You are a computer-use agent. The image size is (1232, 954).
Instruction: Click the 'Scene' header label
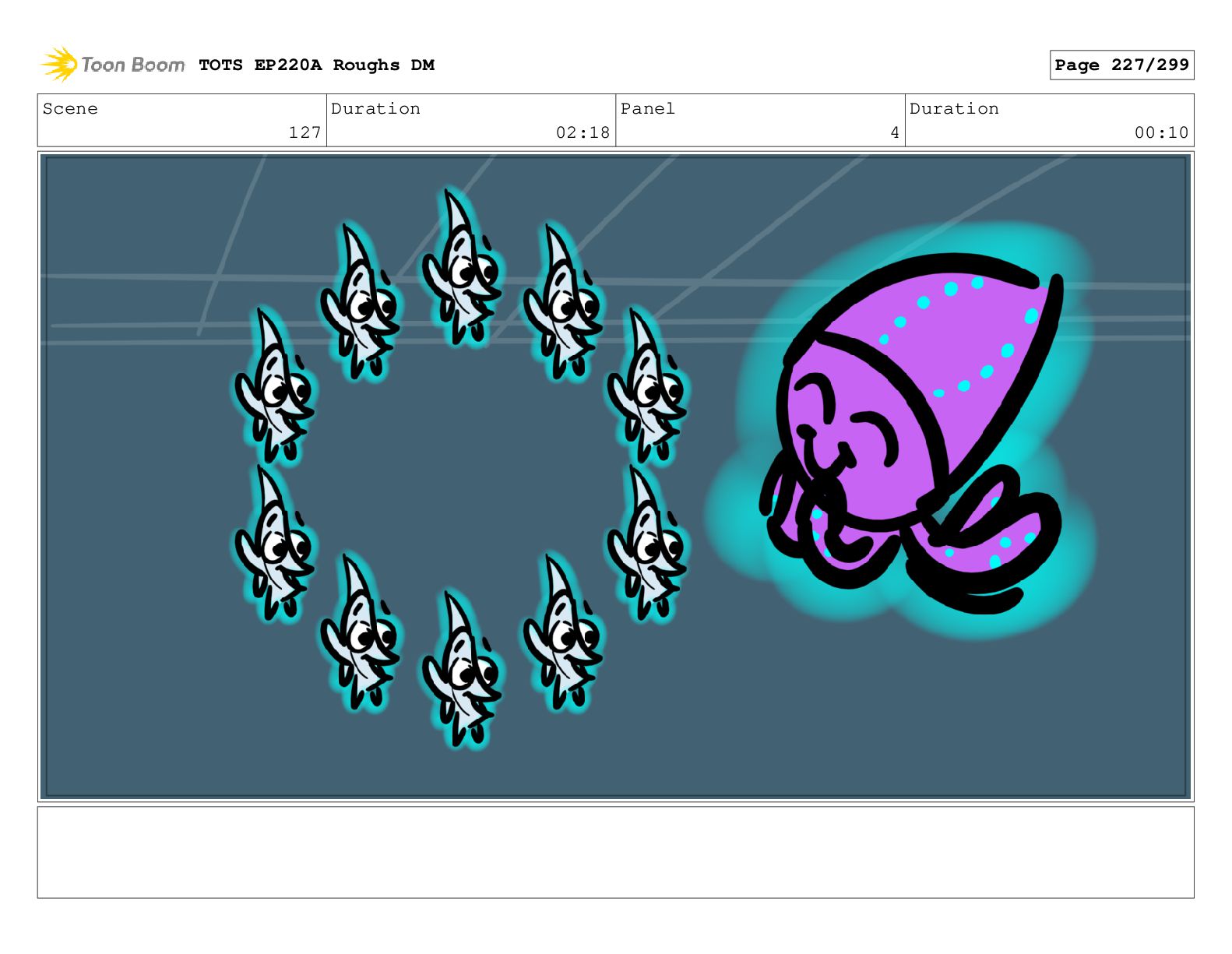tap(70, 109)
